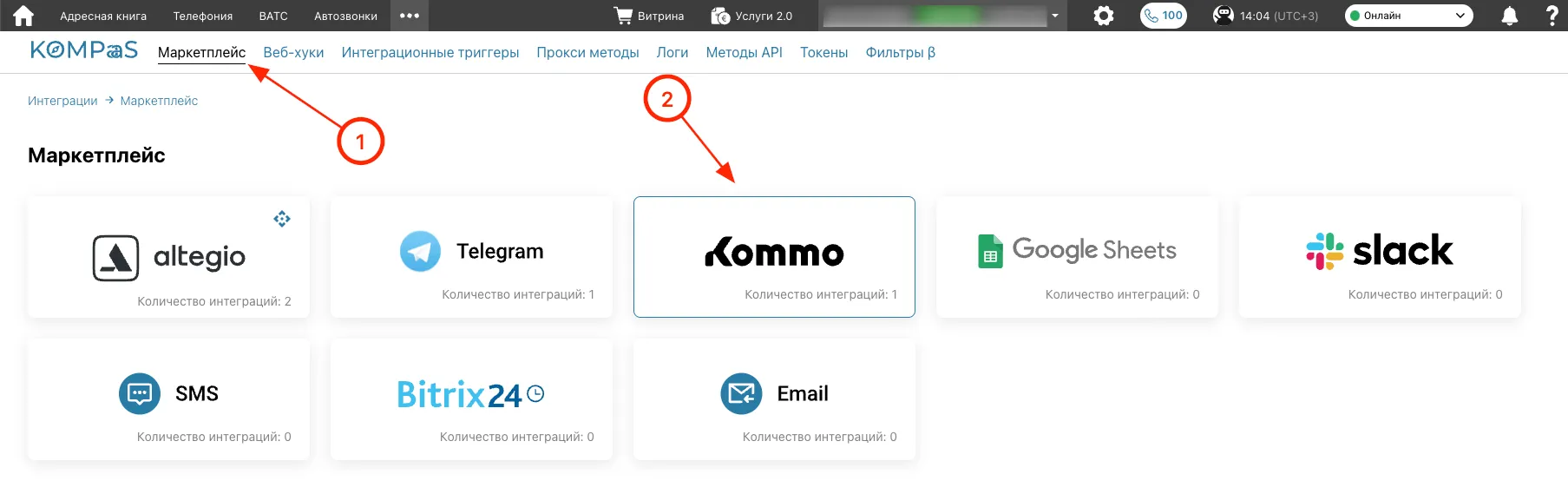Click the Slack colorful logo icon
The image size is (1568, 494).
pos(1325,251)
